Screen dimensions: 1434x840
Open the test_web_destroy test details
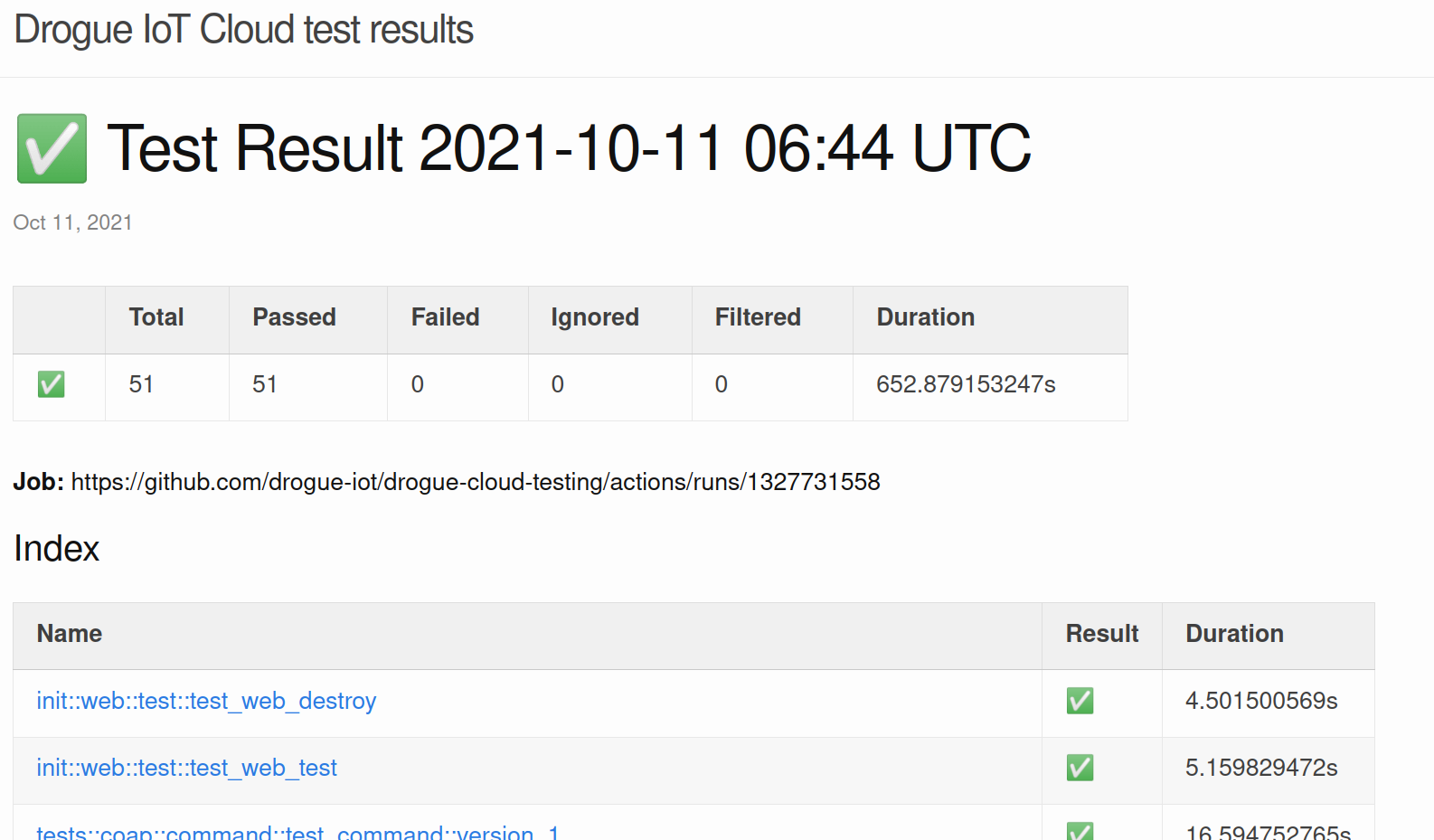click(206, 701)
